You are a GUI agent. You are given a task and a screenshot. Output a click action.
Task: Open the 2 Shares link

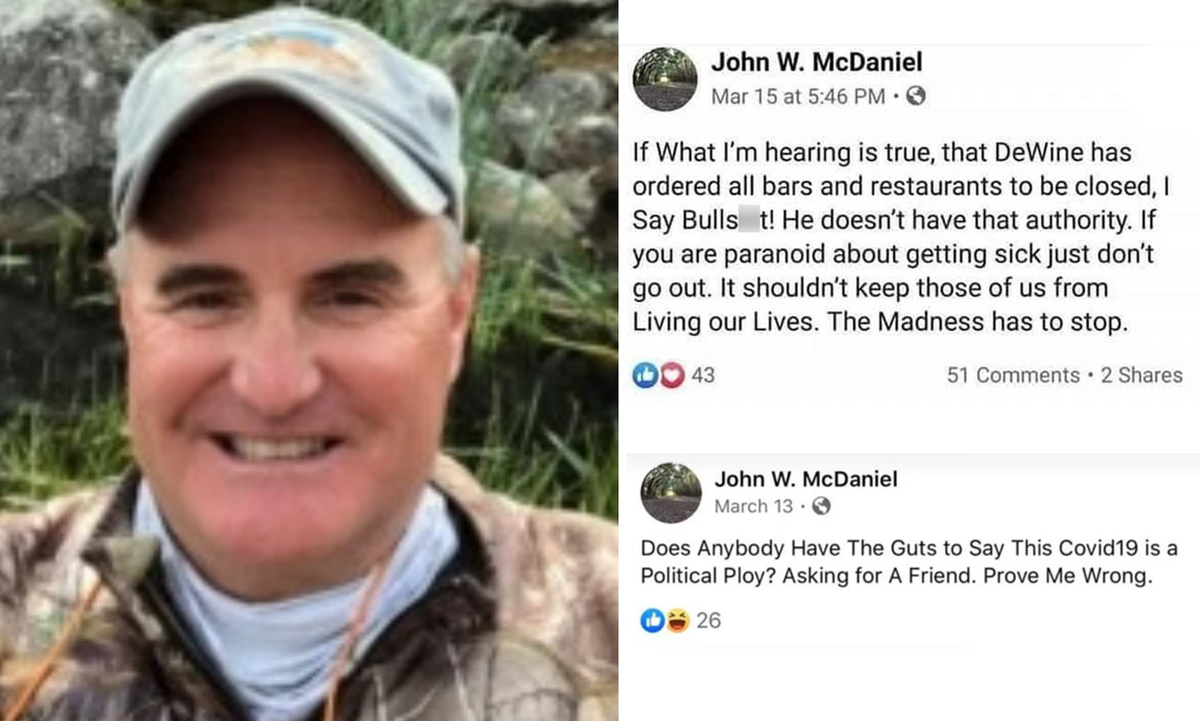point(1141,375)
